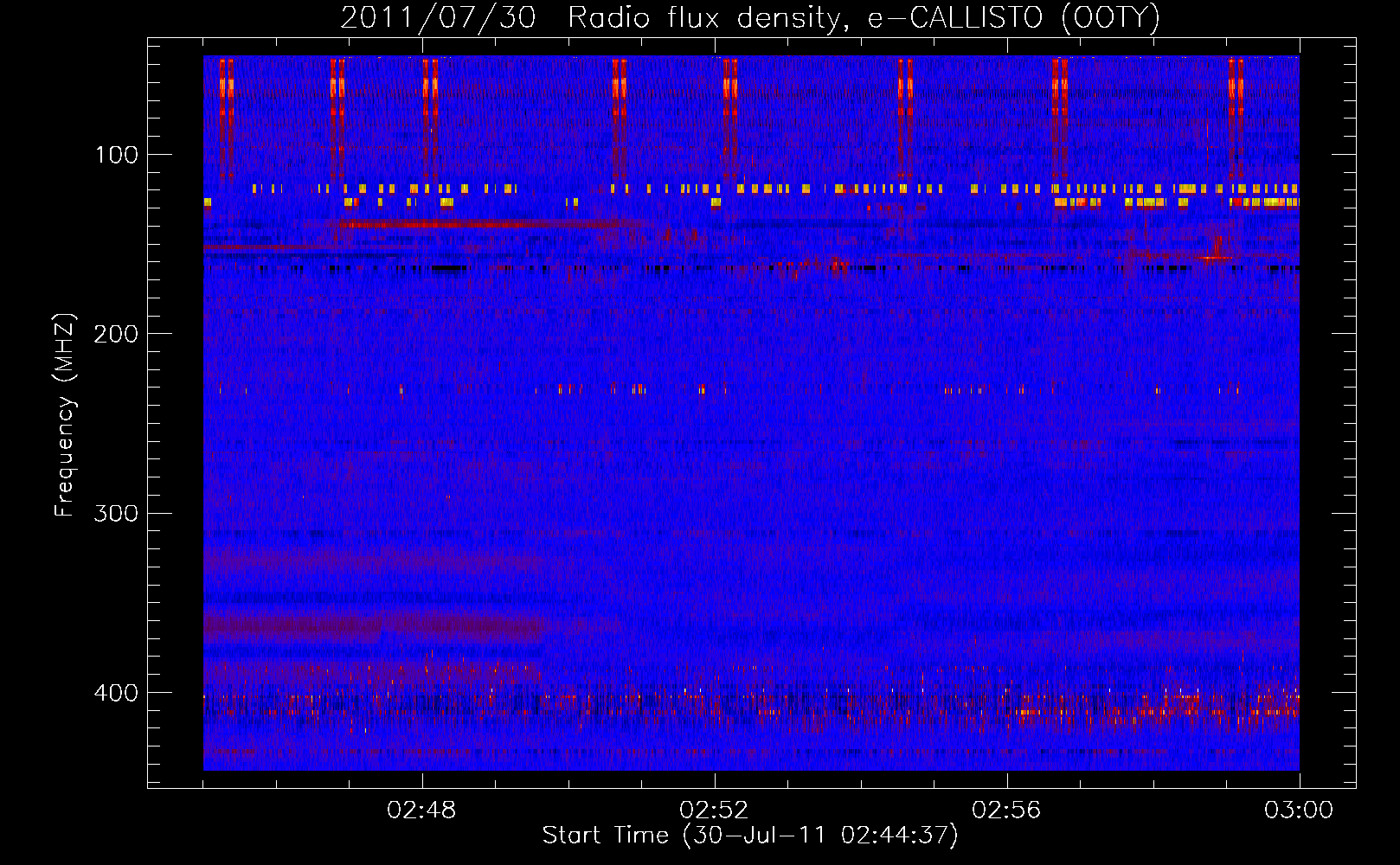Viewport: 1400px width, 865px height.
Task: Click the 100 frequency tick label
Action: click(117, 155)
